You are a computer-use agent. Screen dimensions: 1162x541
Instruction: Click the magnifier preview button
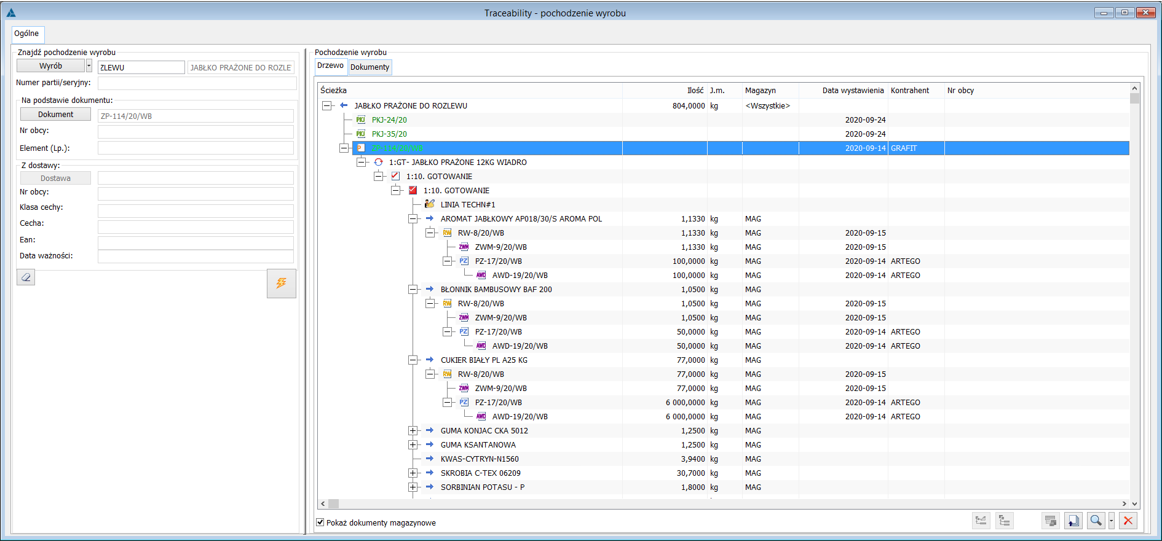pyautogui.click(x=1096, y=521)
